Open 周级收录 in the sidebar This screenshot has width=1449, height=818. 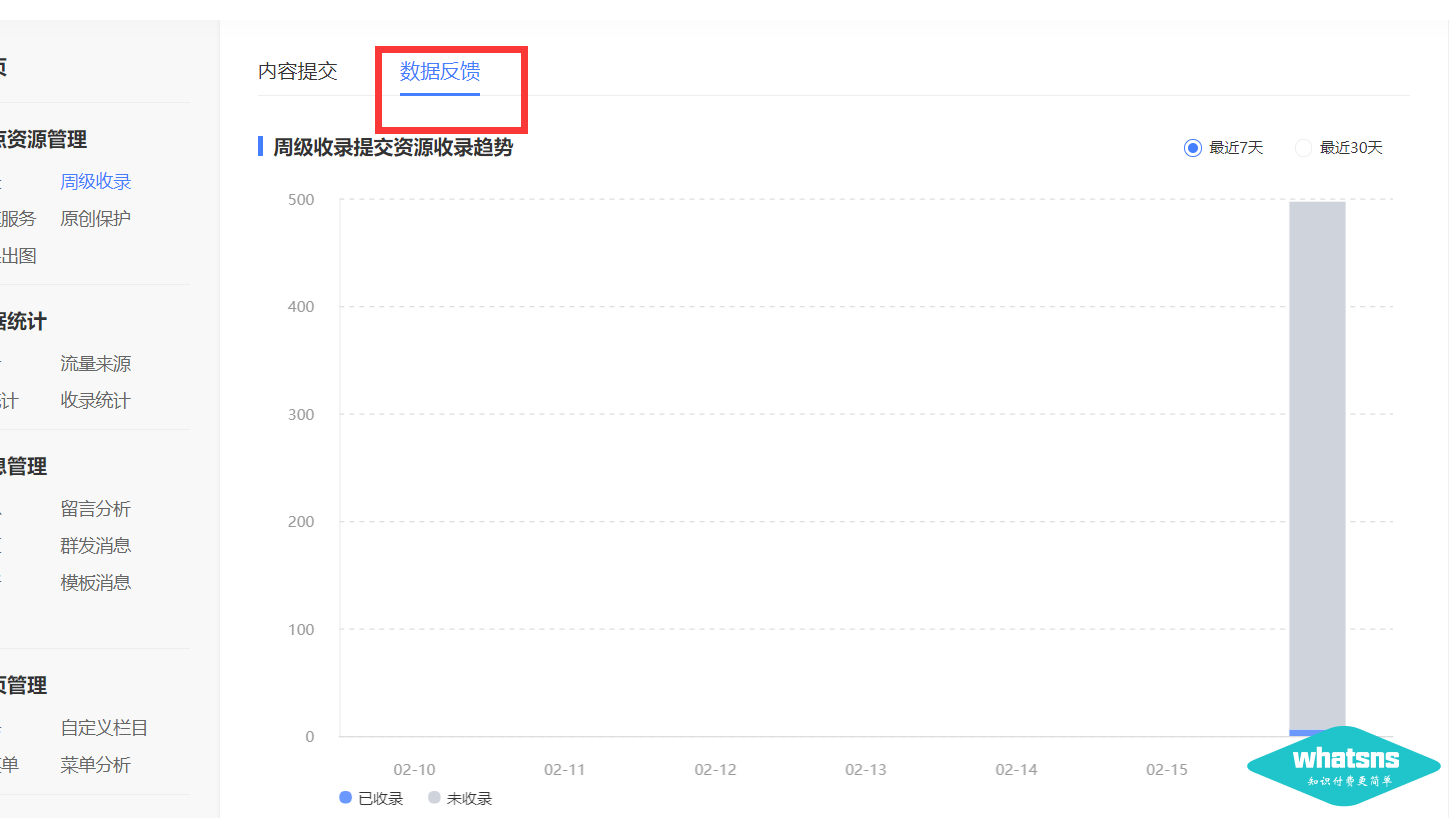tap(96, 182)
